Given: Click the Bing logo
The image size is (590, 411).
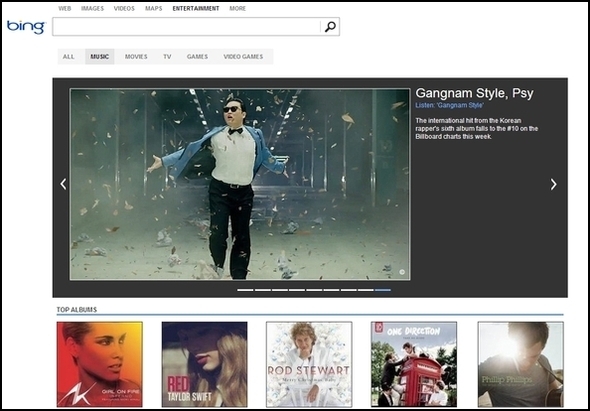Looking at the screenshot, I should tap(26, 27).
